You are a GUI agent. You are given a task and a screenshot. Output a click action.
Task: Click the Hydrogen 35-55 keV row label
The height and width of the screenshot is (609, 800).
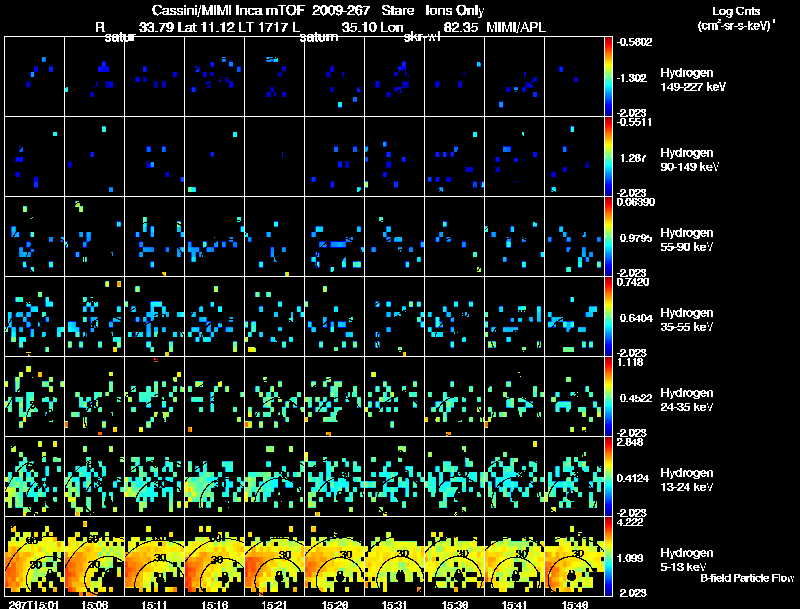687,320
